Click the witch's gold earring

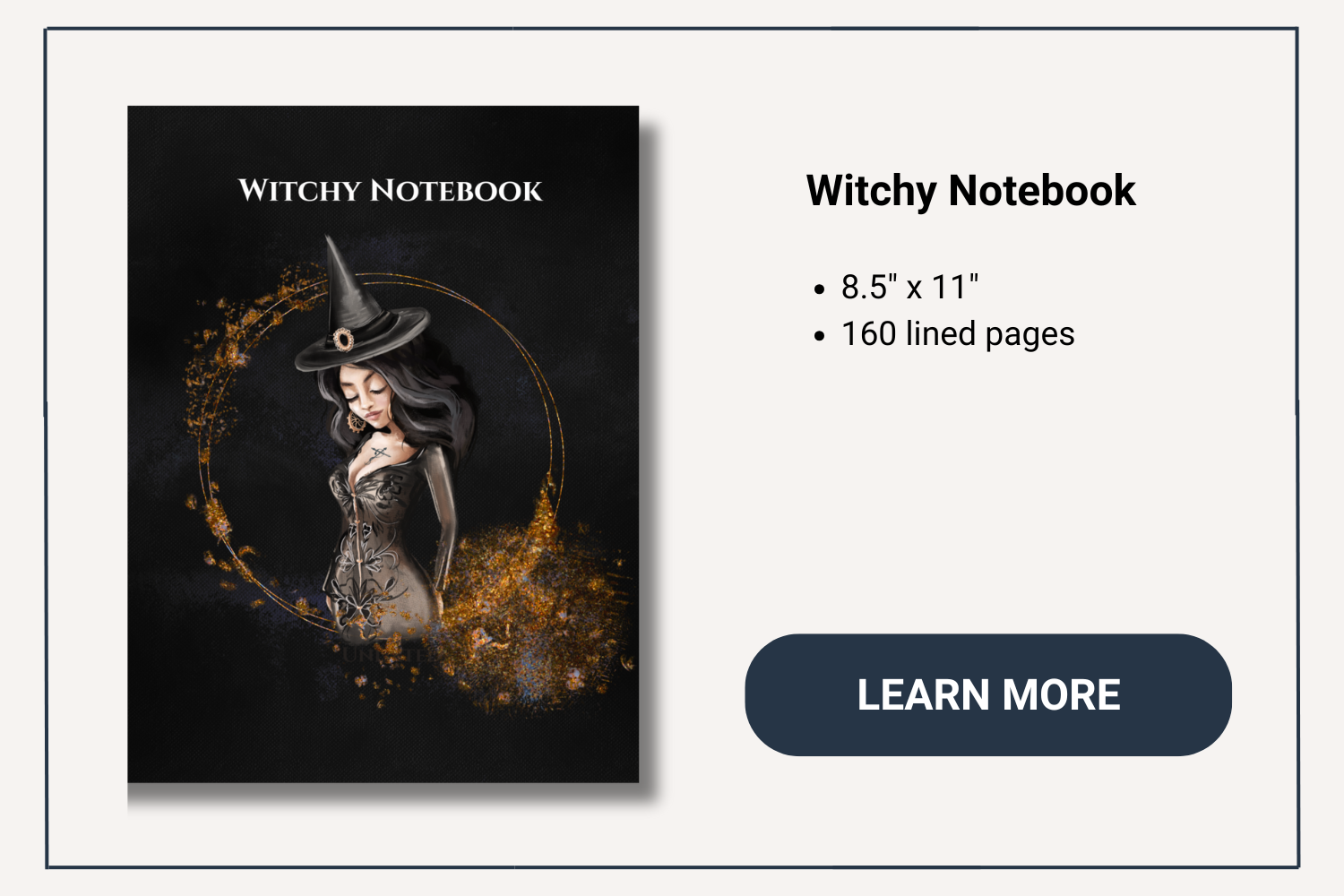click(357, 421)
